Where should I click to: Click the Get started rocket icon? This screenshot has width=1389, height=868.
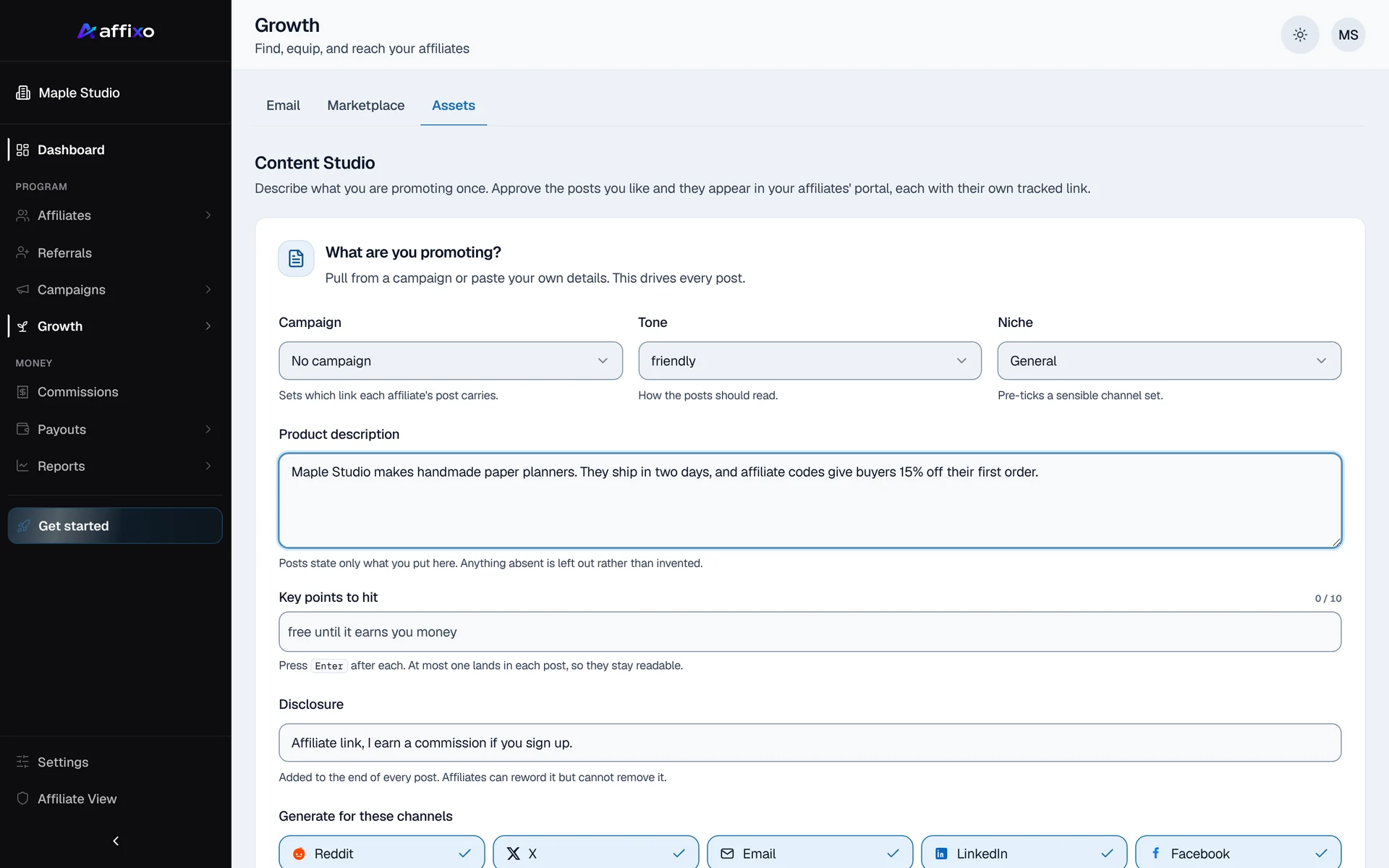23,526
